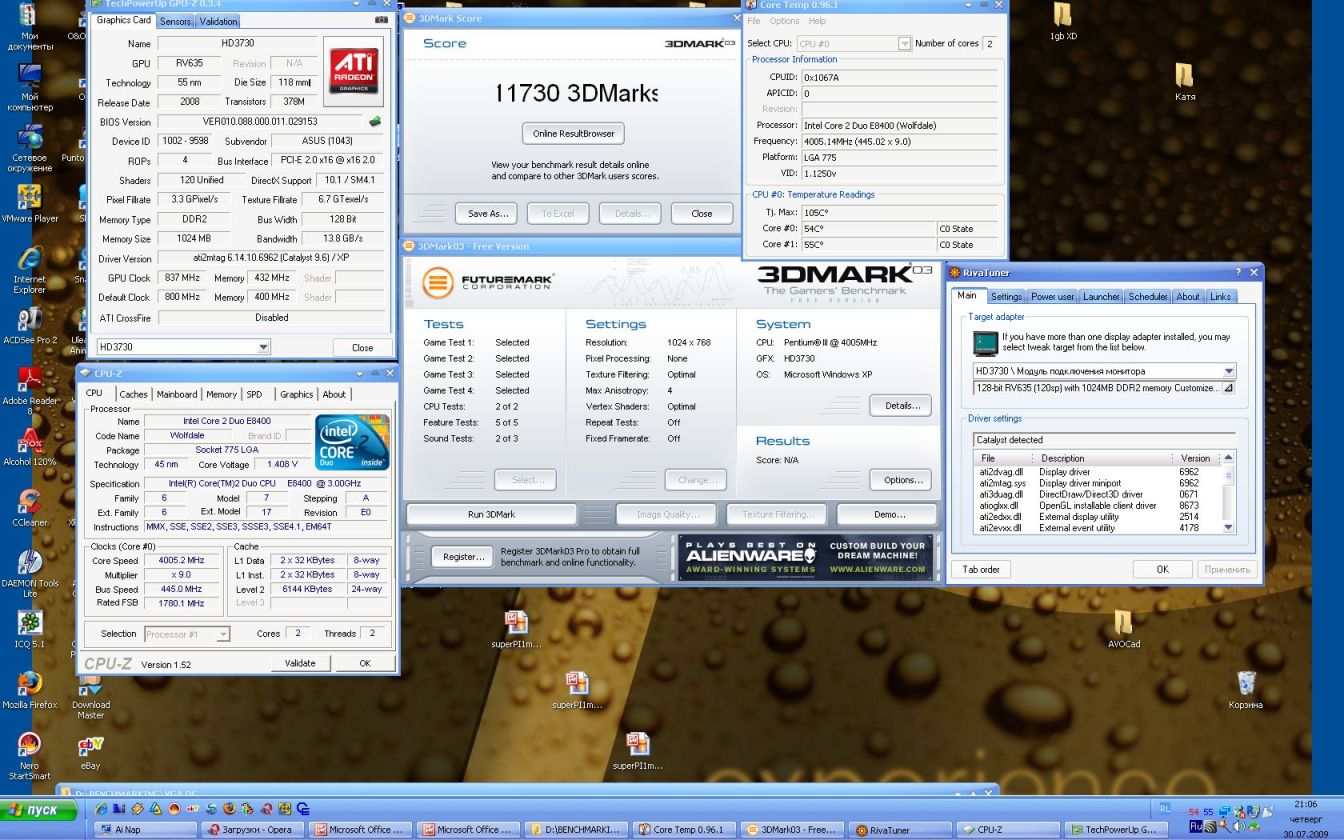Click the Demo... button in 3DMark03
The image size is (1344, 840).
pos(889,514)
